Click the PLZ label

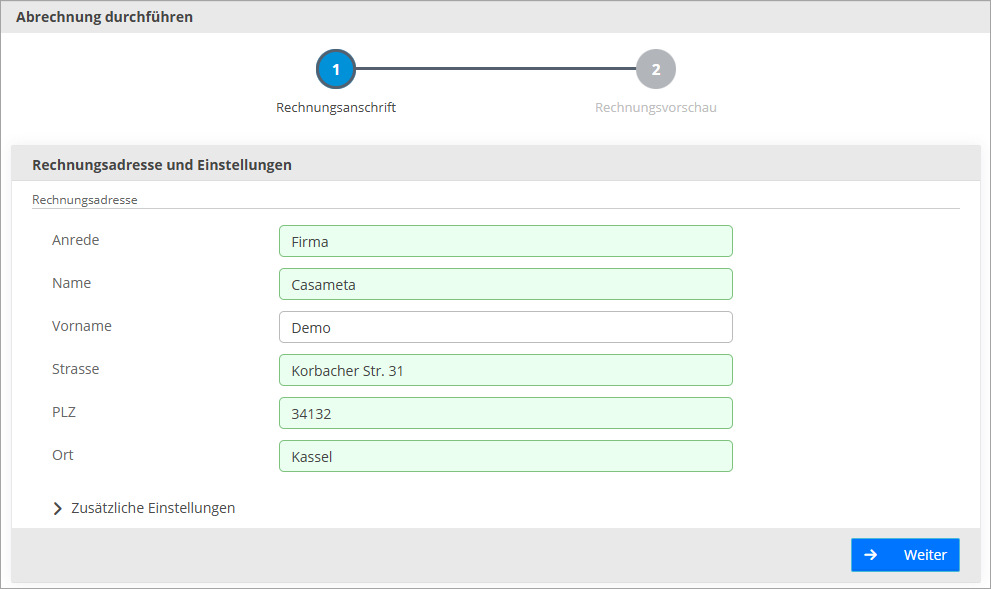[x=64, y=412]
